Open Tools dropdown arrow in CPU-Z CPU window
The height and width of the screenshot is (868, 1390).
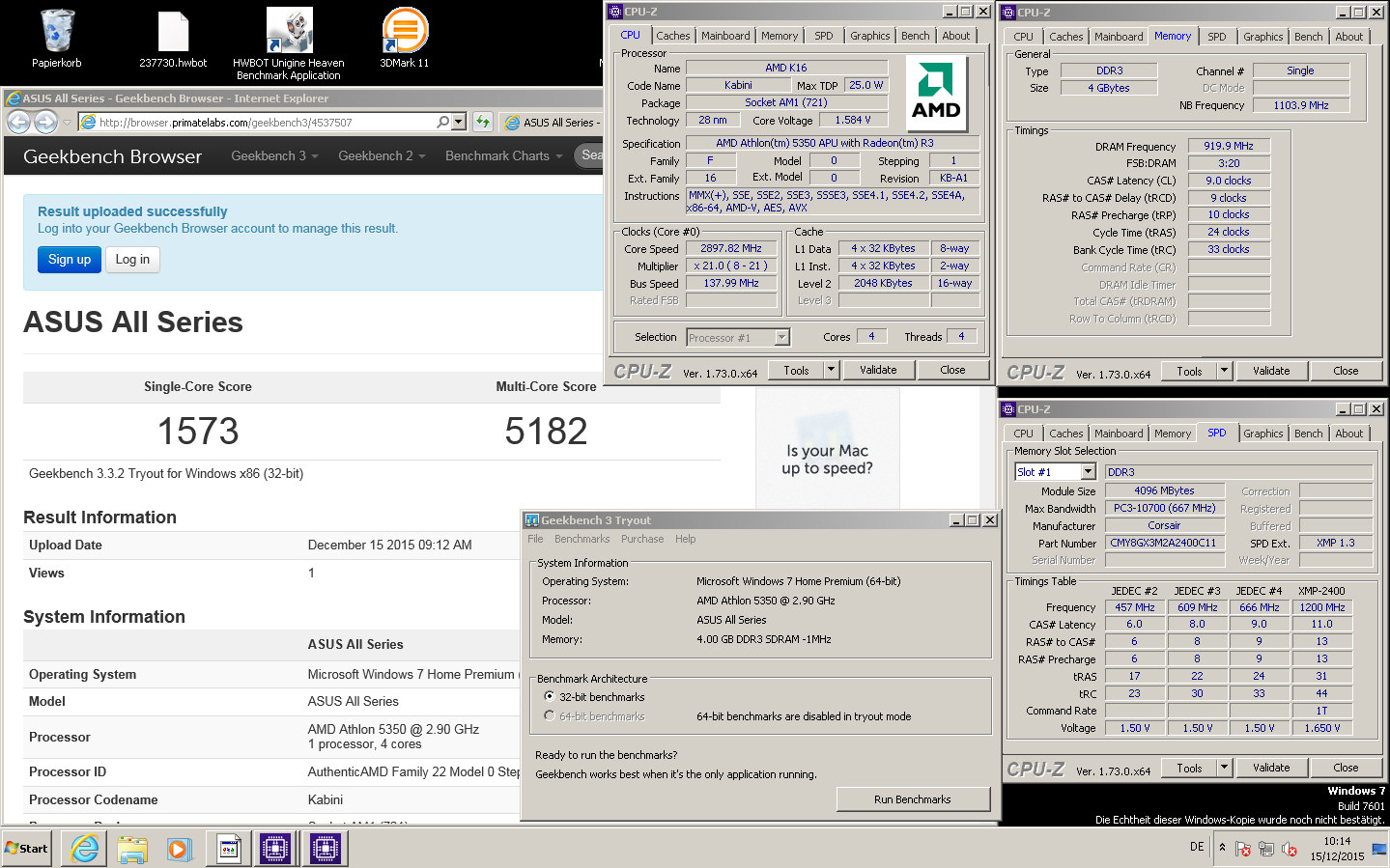coord(831,370)
